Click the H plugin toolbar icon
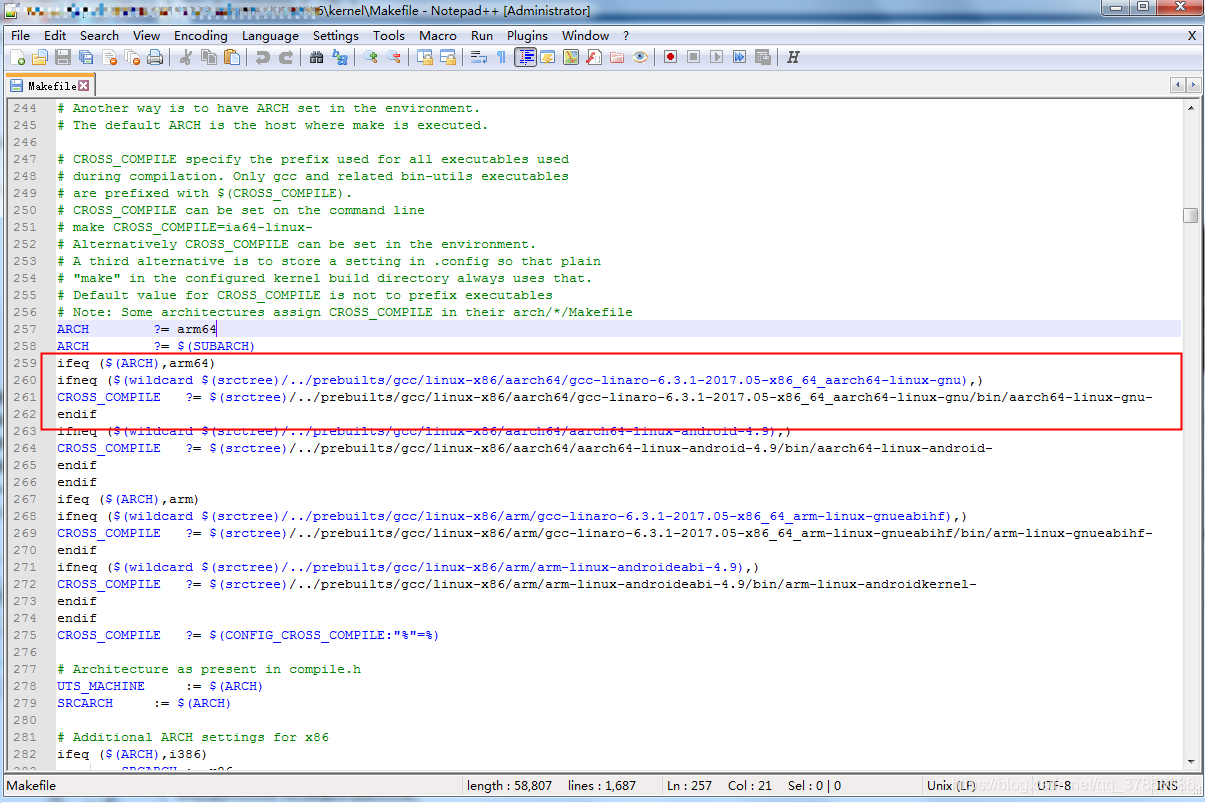 point(793,57)
